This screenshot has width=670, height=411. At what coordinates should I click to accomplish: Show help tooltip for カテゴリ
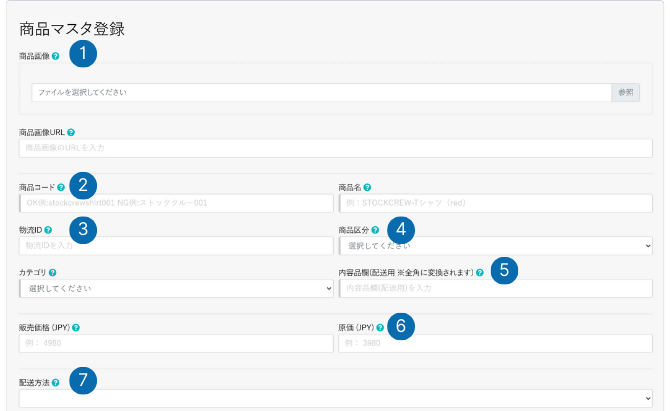[x=52, y=272]
